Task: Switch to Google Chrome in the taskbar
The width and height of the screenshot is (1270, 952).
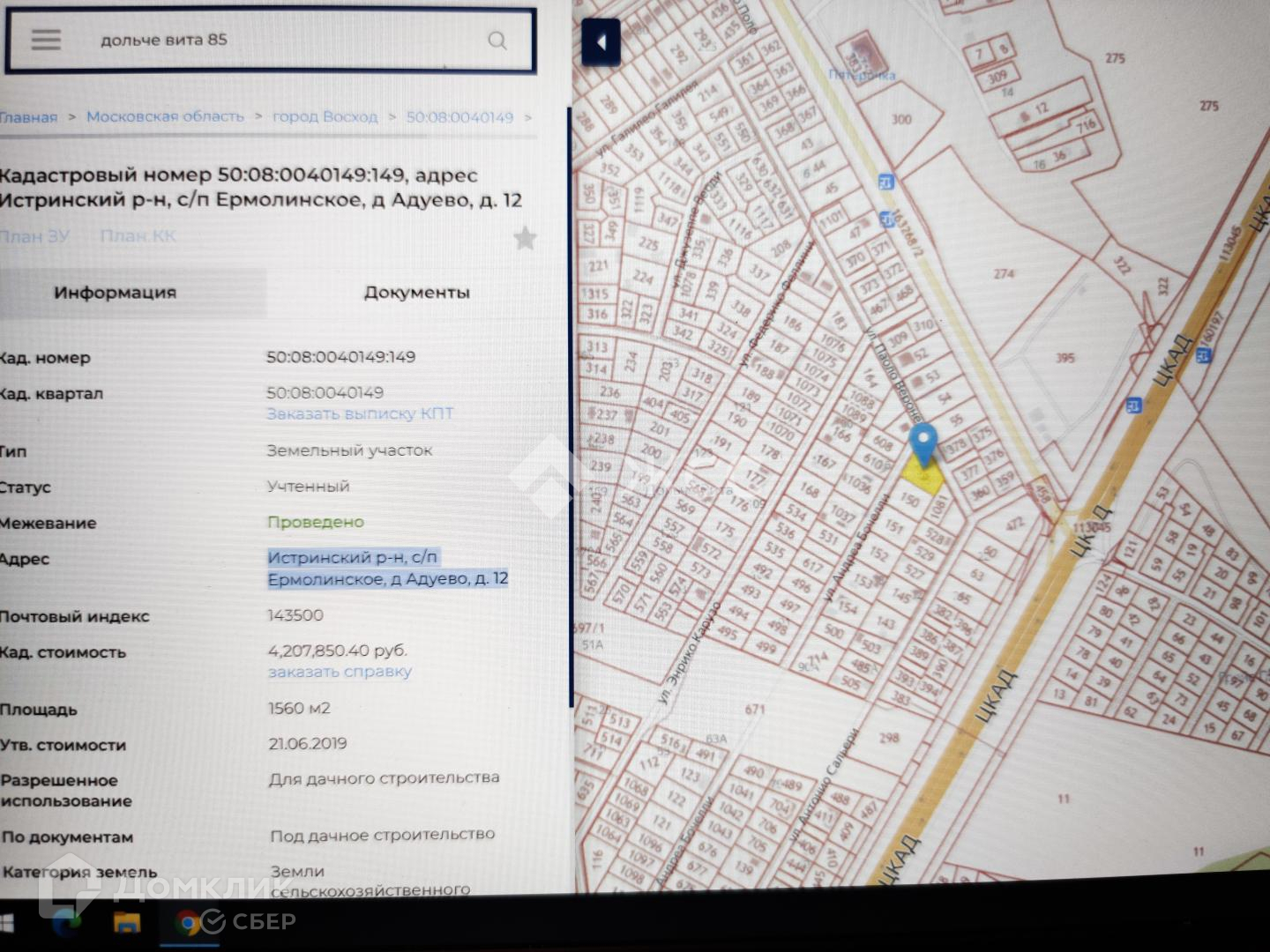Action: [x=187, y=923]
